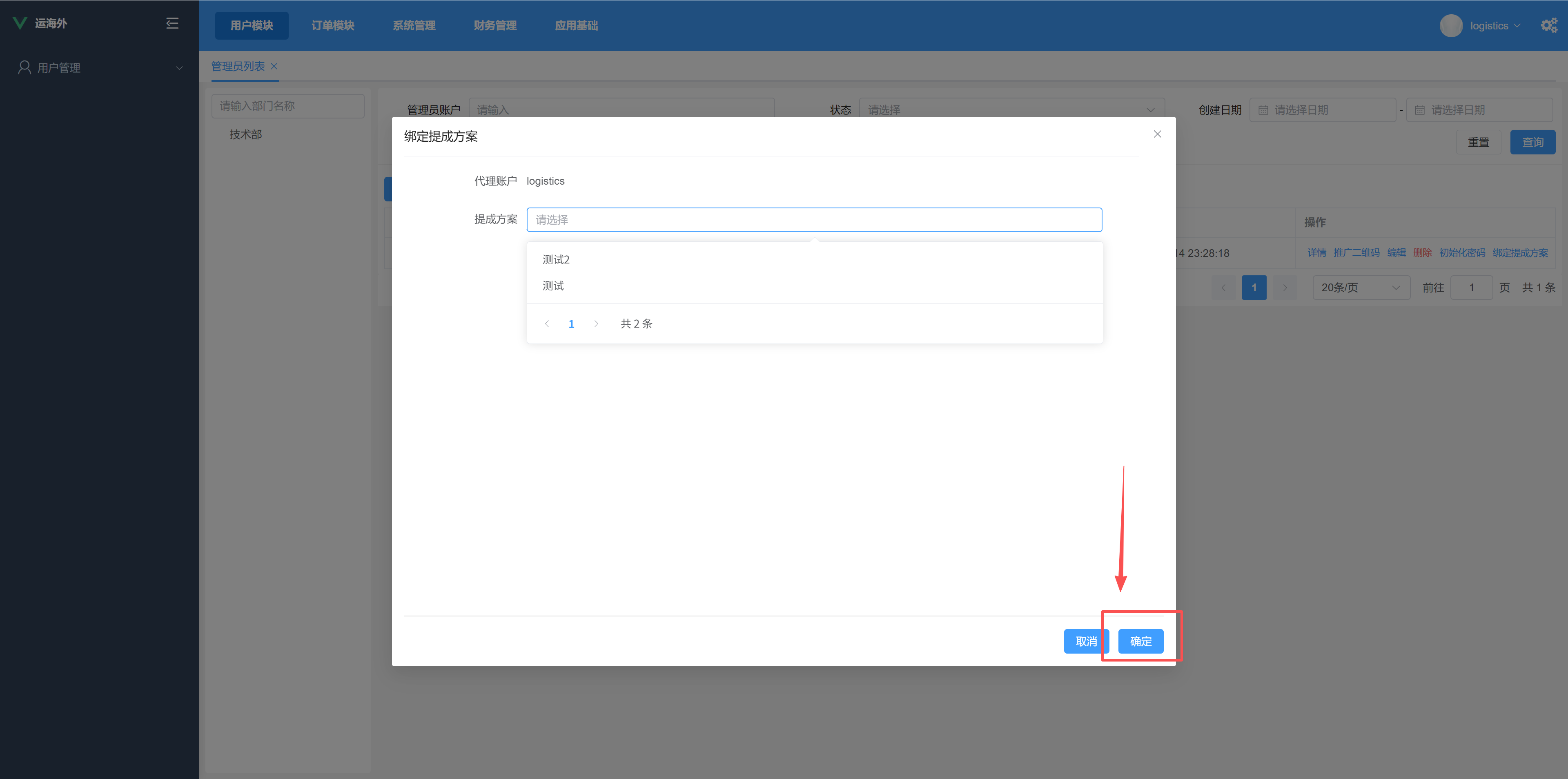The image size is (1568, 779).
Task: Click the settings gears icon top right
Action: (1548, 25)
